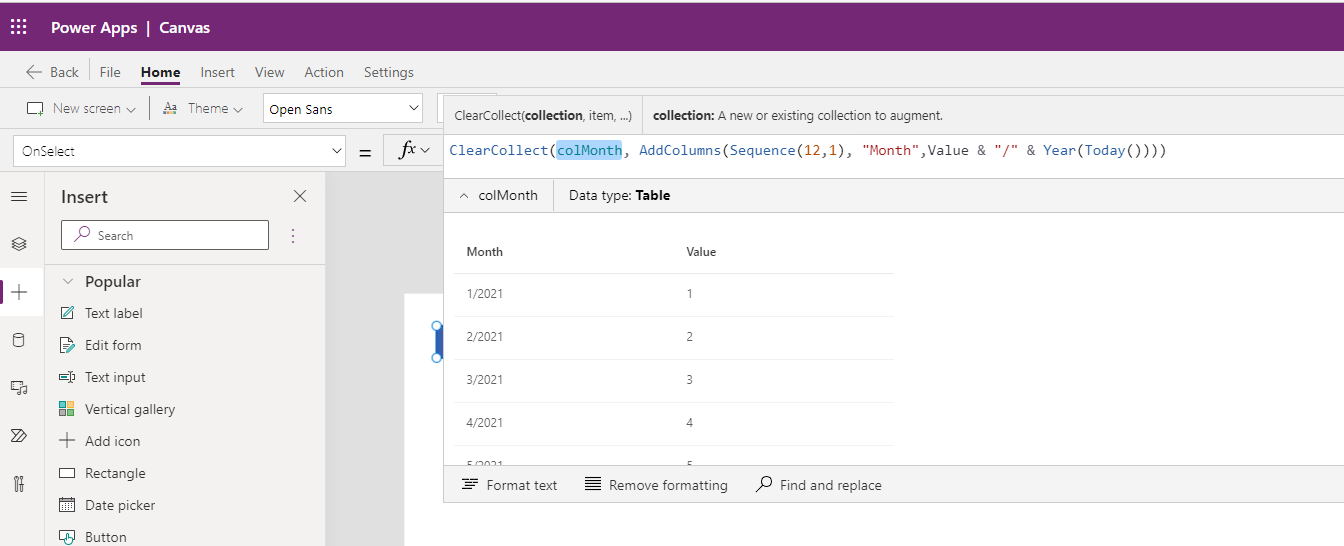Open the Data sources cylinder icon
Viewport: 1344px width, 546px height.
click(19, 340)
